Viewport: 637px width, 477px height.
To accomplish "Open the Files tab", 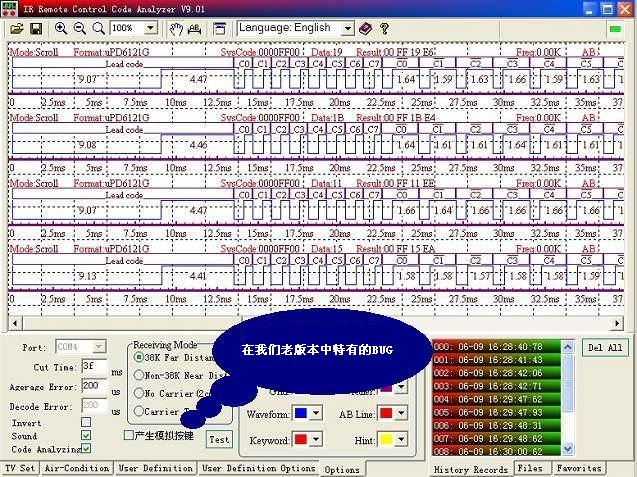I will tap(530, 468).
